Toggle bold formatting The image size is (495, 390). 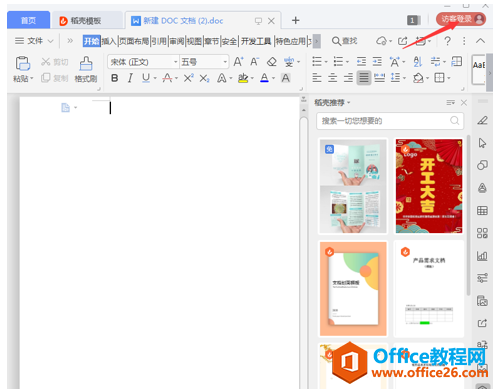tap(114, 78)
